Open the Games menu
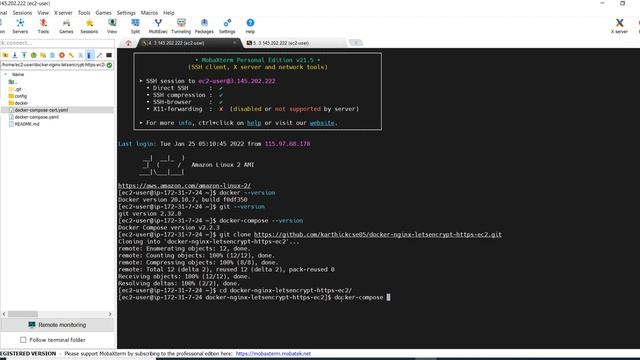This screenshot has width=640, height=360. [x=103, y=13]
